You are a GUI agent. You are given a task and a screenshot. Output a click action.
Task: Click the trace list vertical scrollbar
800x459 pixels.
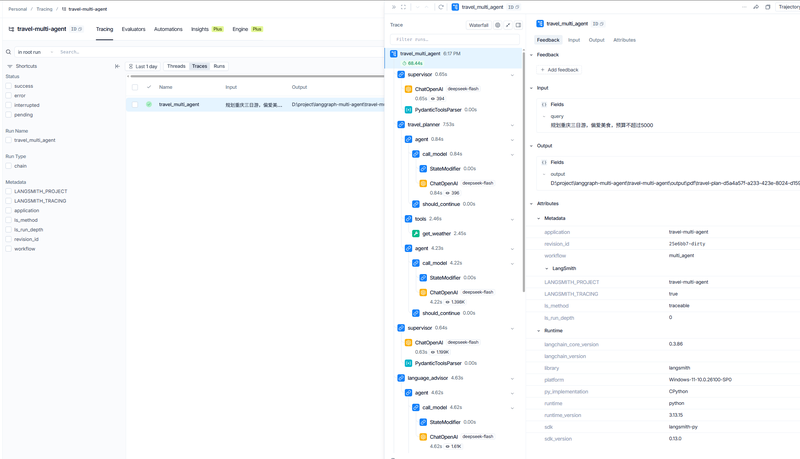coord(523,171)
